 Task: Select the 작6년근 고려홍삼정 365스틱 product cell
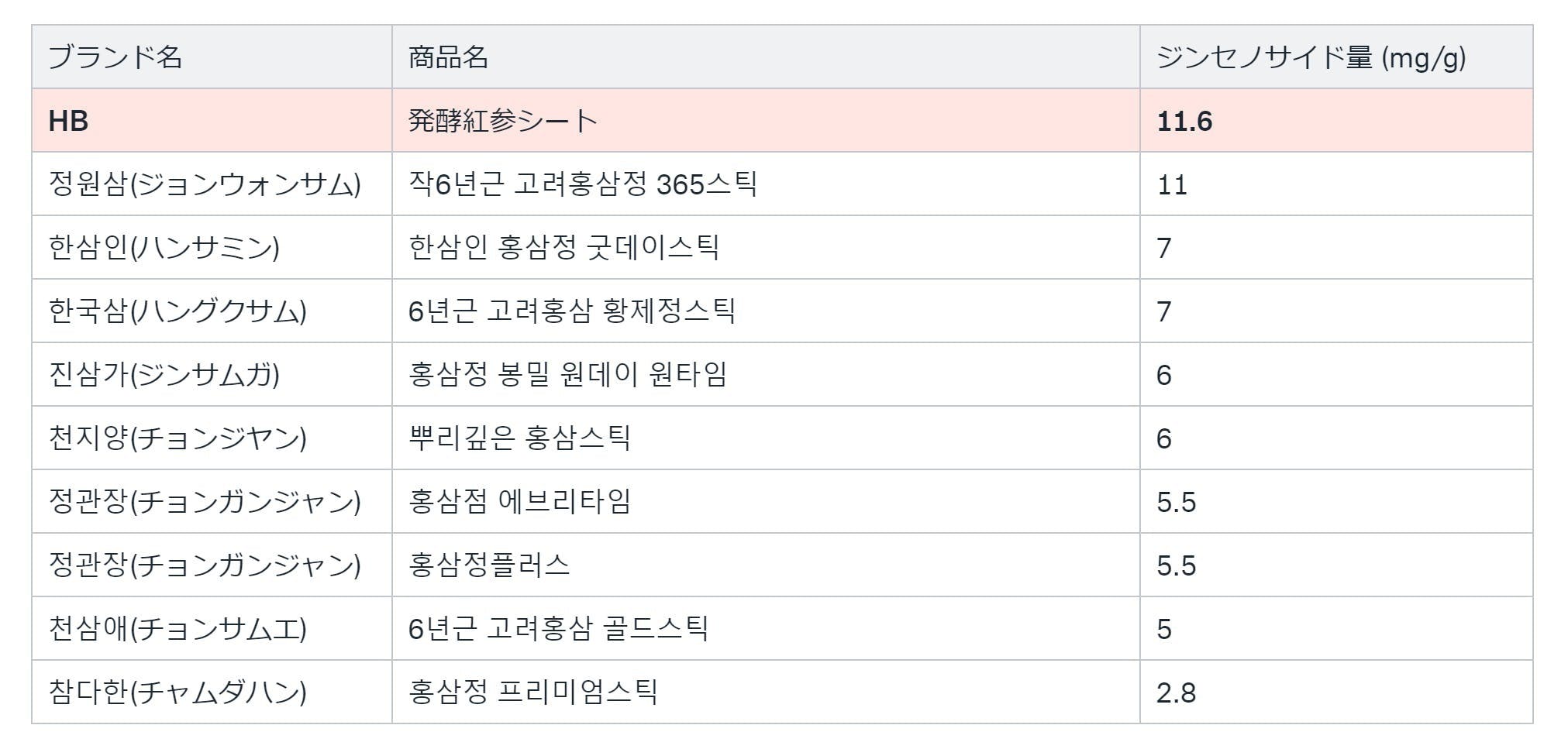pyautogui.click(x=583, y=184)
